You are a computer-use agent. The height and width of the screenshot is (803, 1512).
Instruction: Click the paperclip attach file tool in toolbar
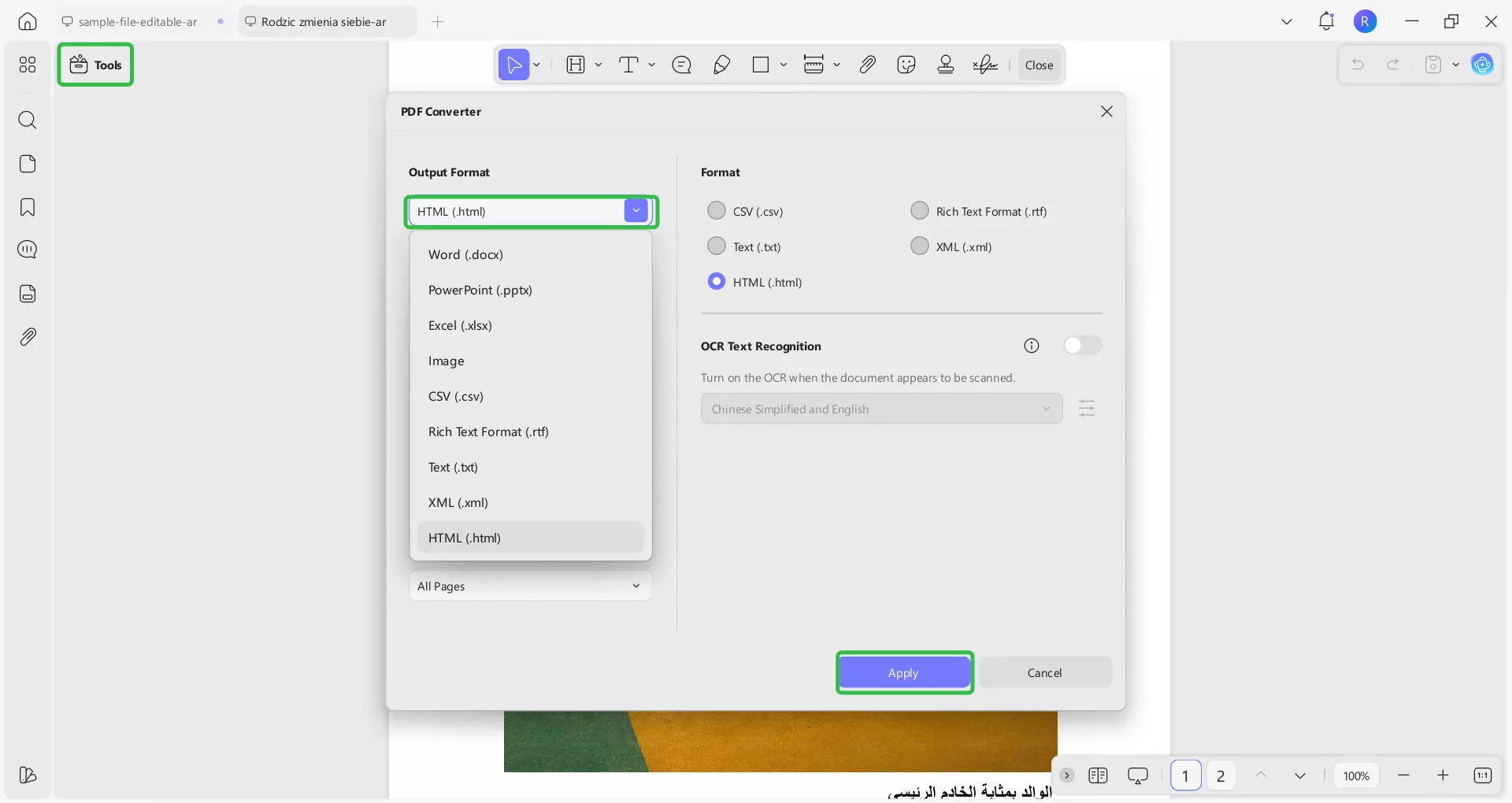click(x=867, y=65)
